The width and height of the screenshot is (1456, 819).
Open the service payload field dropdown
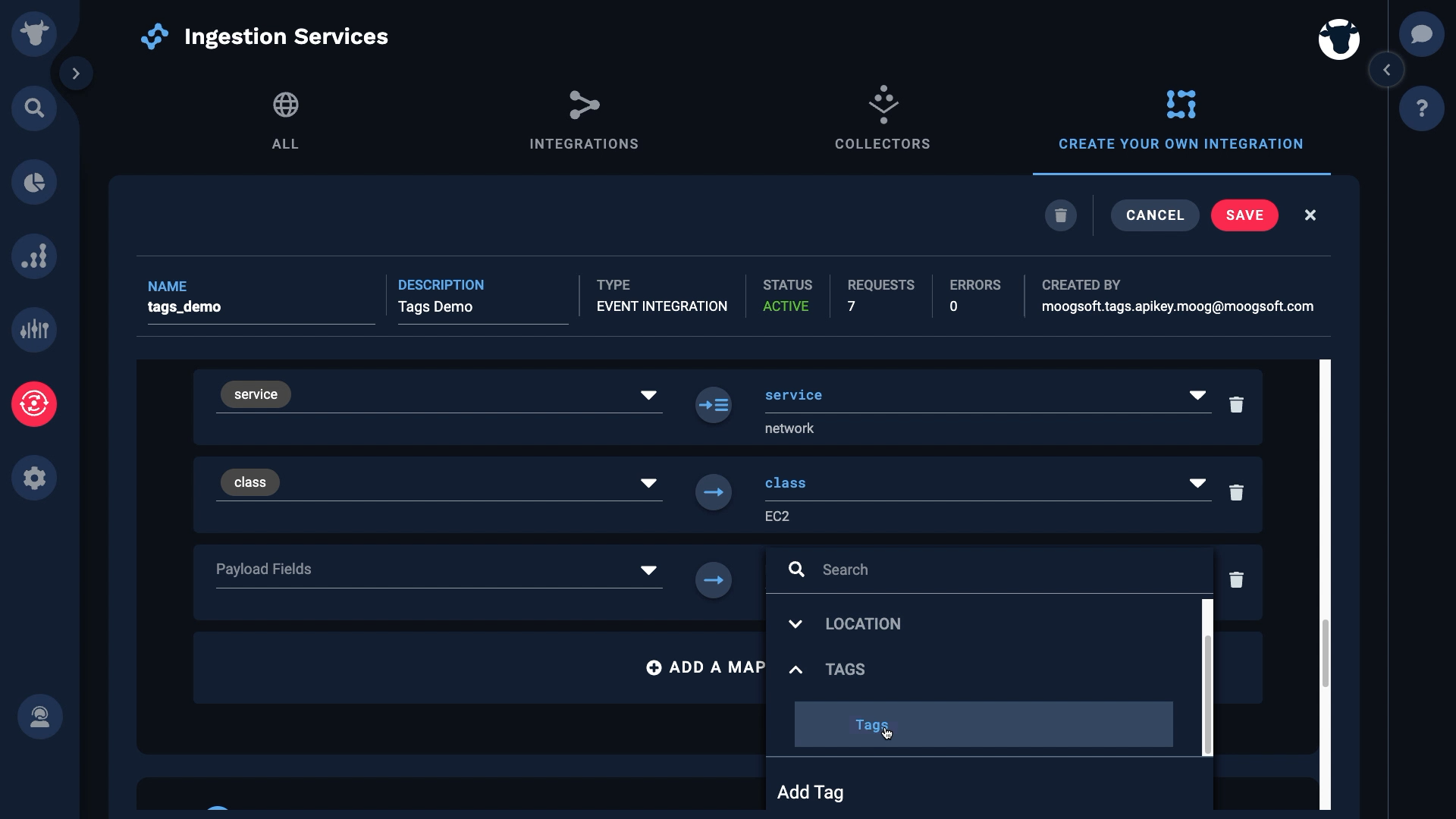tap(648, 395)
